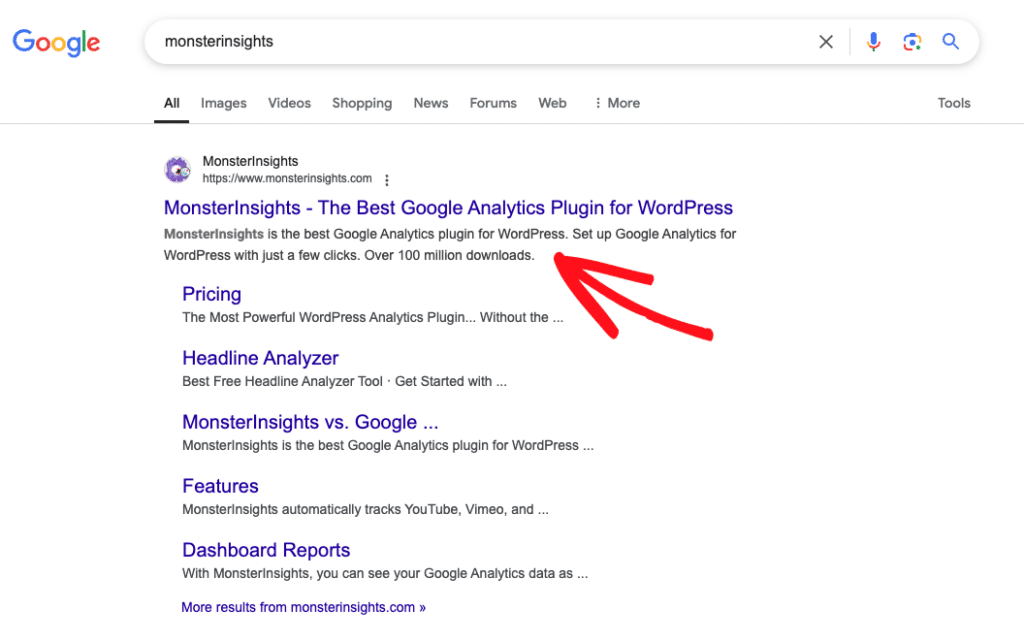Open result details via the three-dot icon
Screen dimensions: 1024x641
tap(387, 180)
